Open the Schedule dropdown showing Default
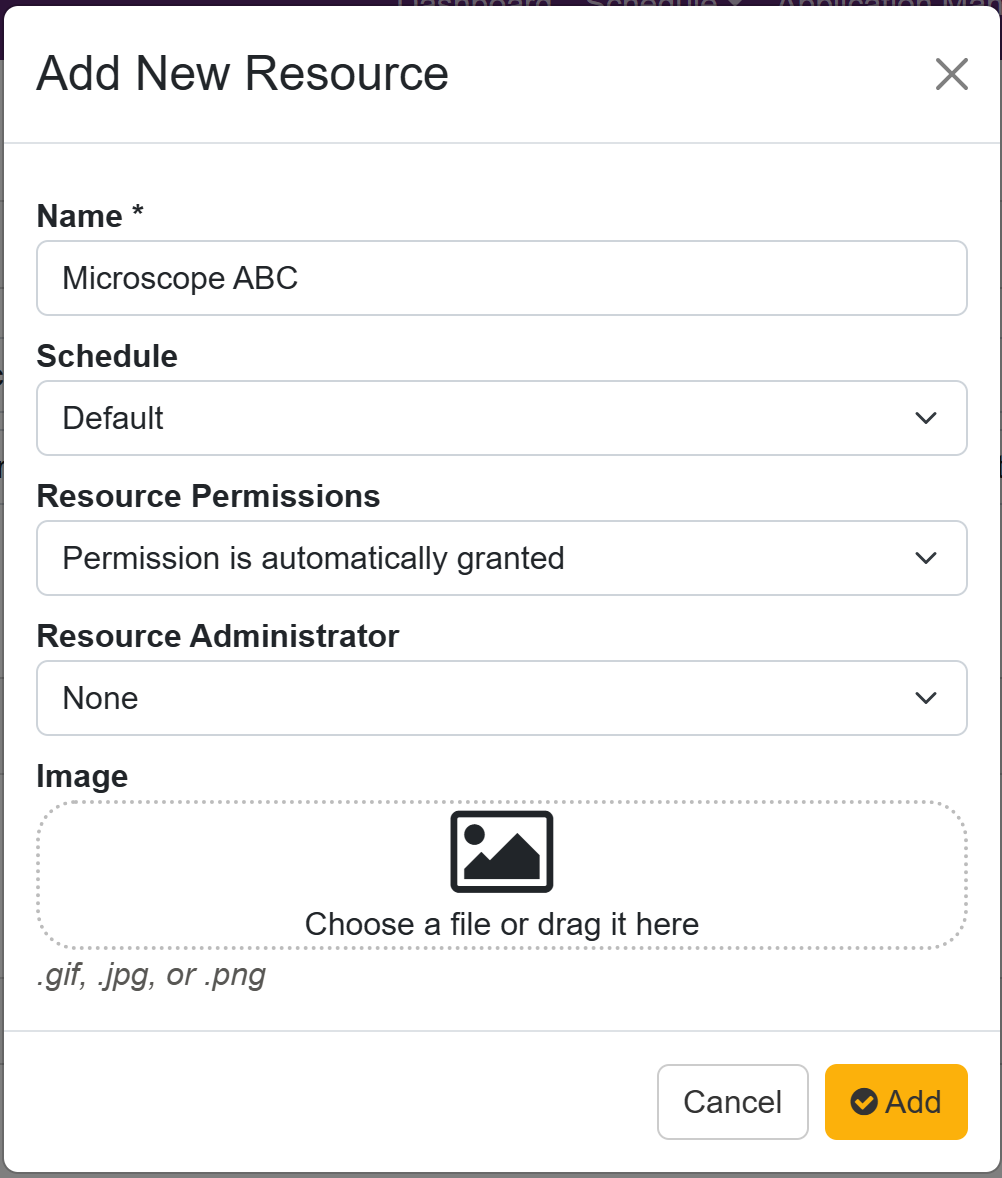1002x1178 pixels. [480, 418]
